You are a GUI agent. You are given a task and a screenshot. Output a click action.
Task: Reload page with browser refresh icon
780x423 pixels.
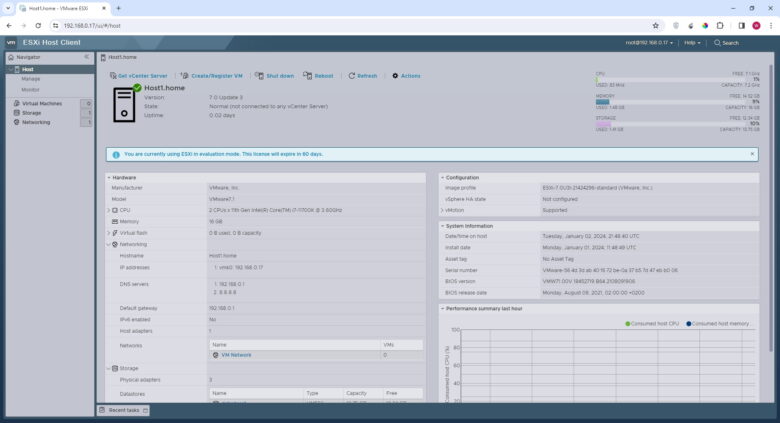tap(38, 26)
